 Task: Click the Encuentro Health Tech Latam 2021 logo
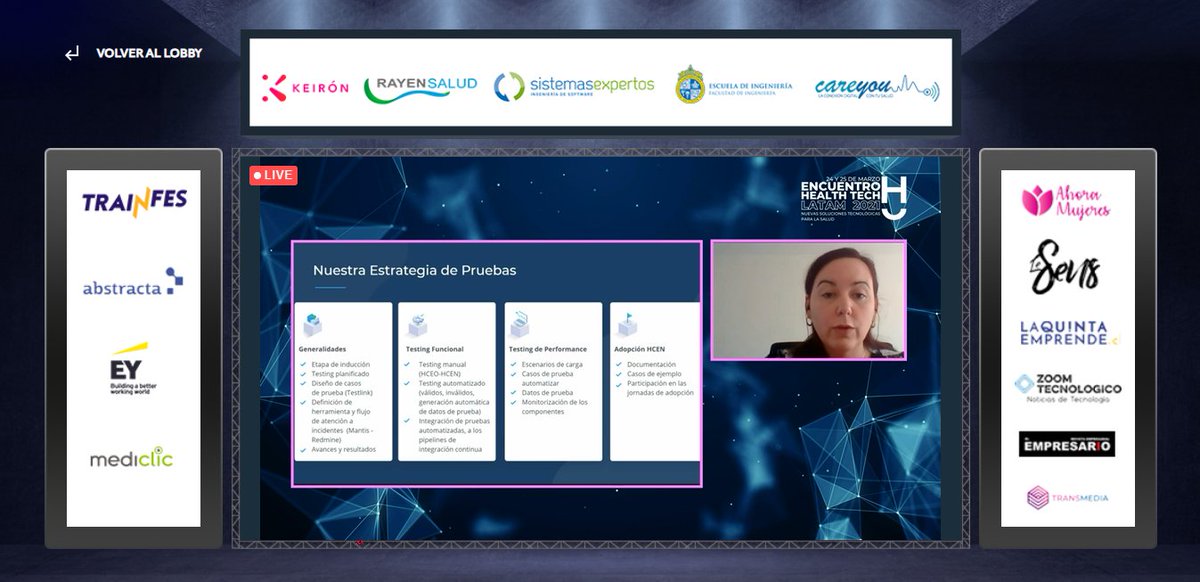pos(855,200)
